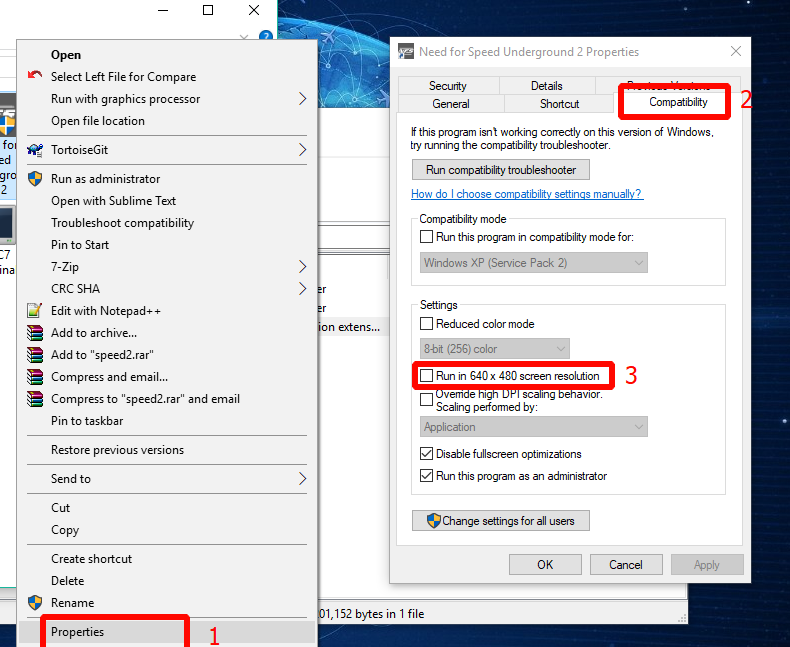The image size is (790, 647).
Task: Expand the 7-Zip submenu
Action: point(302,267)
